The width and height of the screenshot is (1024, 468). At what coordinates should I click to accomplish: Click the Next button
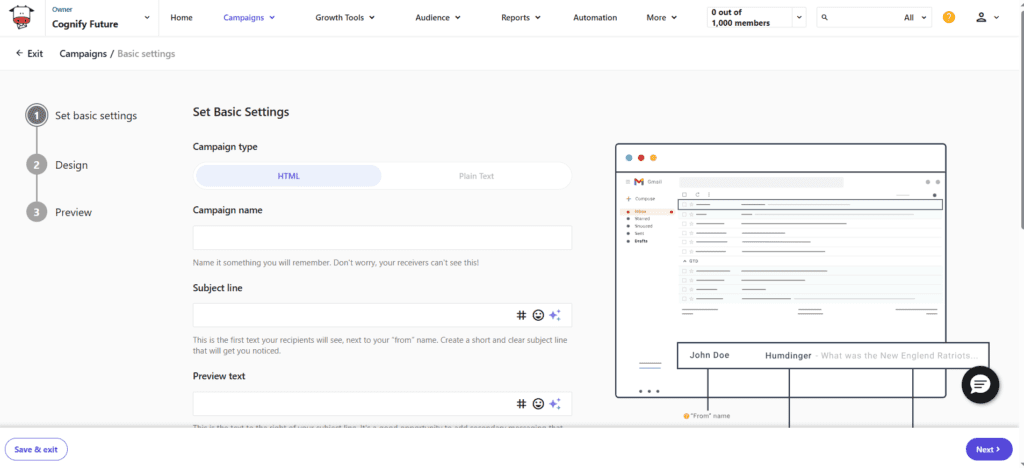coord(988,449)
